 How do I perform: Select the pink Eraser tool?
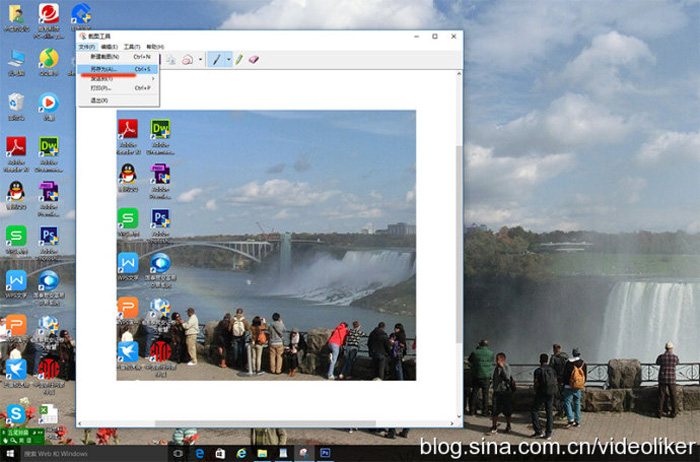[x=253, y=60]
